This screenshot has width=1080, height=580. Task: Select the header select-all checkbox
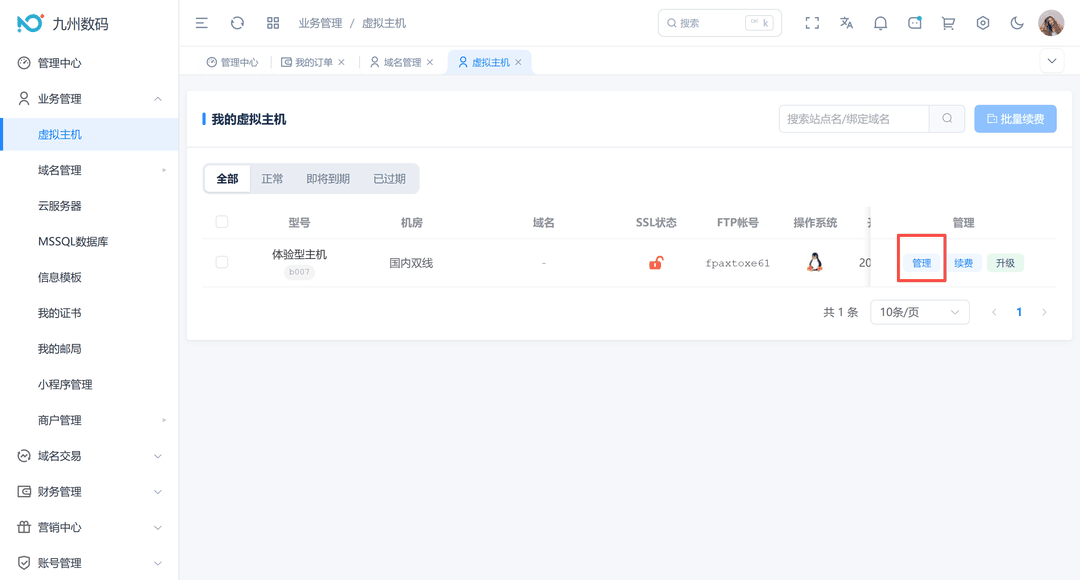coord(222,222)
